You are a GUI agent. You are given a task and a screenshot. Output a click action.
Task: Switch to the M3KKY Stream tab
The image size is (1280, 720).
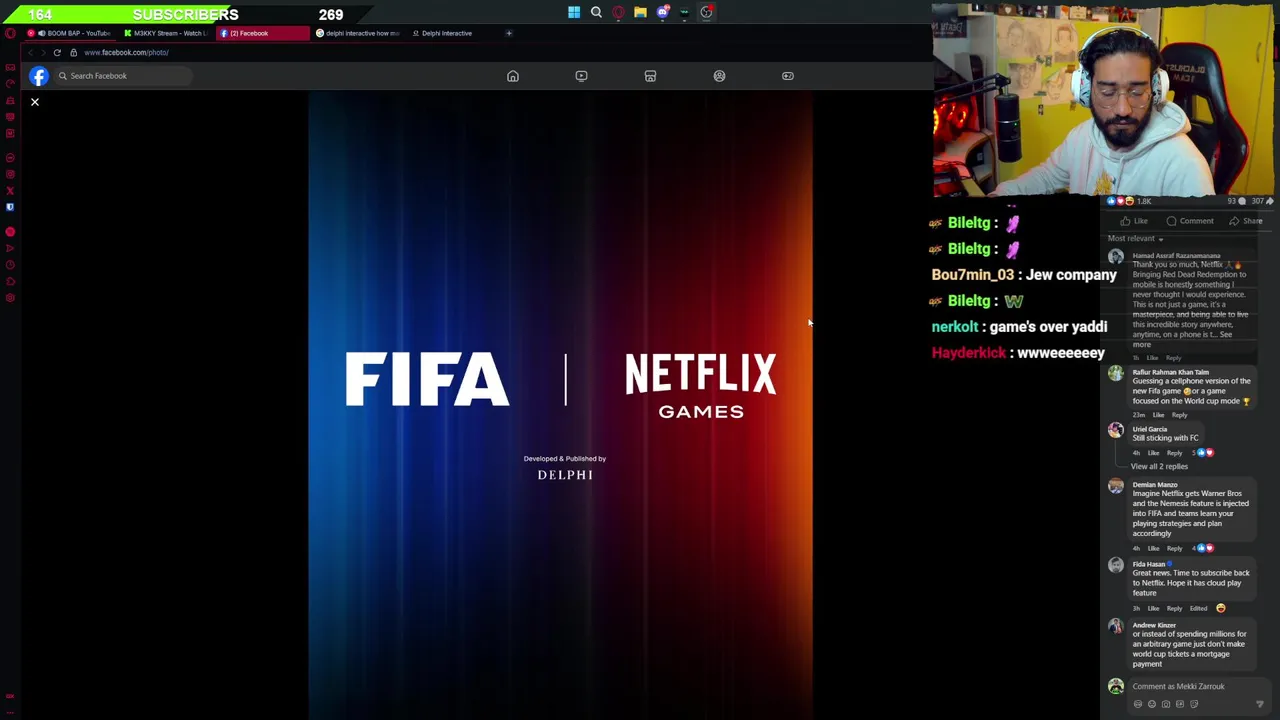[166, 33]
